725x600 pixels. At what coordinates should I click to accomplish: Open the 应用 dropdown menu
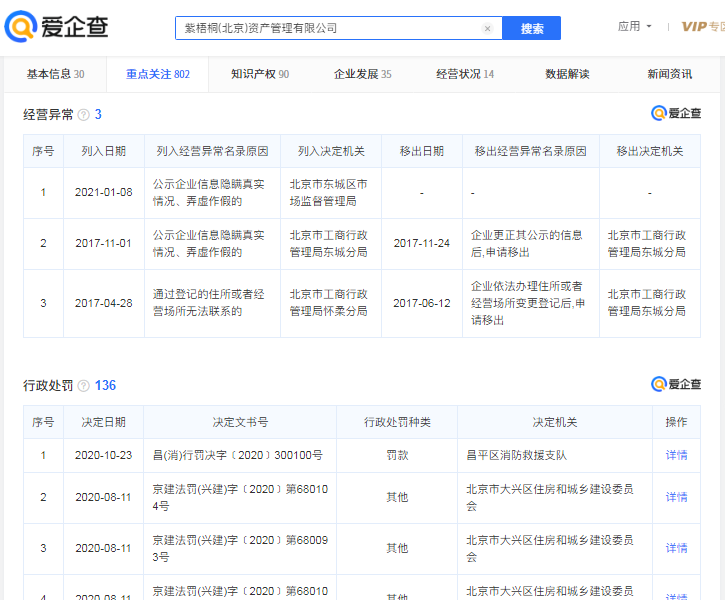click(635, 26)
